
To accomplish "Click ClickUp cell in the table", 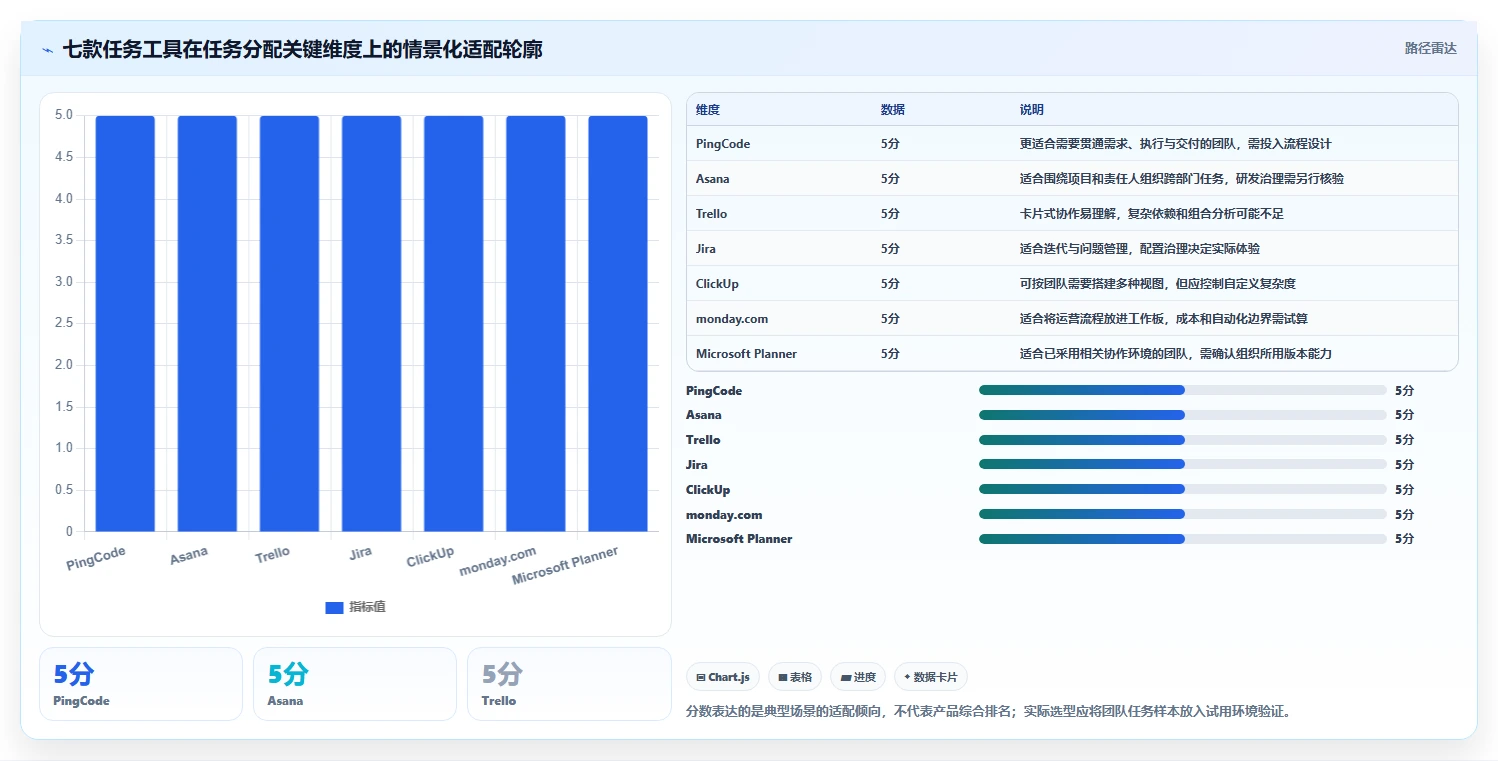I will (x=717, y=284).
